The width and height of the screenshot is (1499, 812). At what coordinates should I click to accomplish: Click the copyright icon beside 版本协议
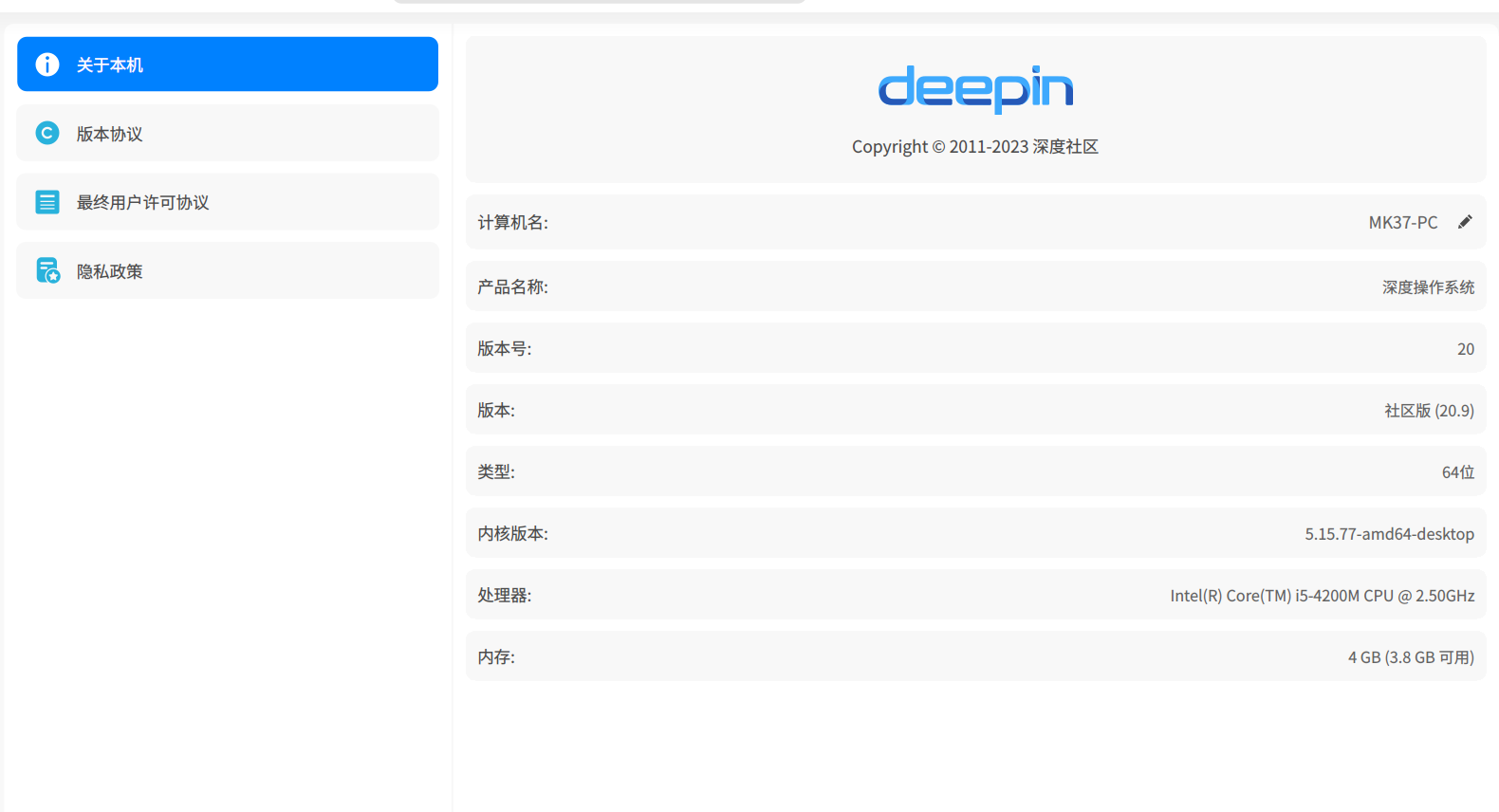click(47, 134)
